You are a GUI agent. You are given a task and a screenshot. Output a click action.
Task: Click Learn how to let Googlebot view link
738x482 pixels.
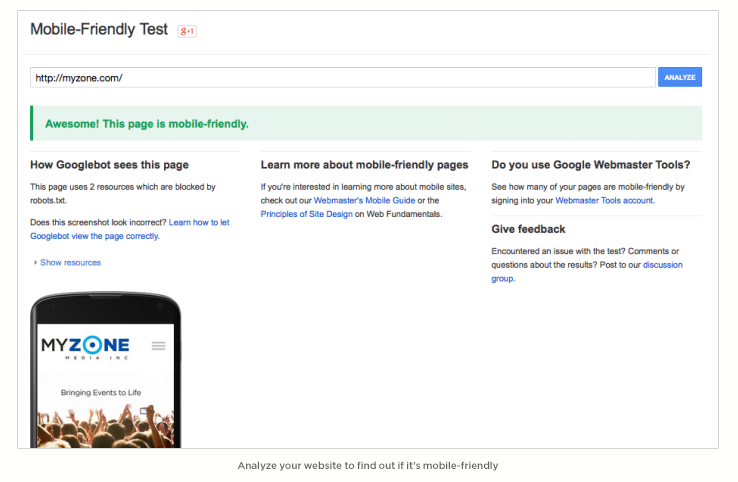[x=129, y=229]
